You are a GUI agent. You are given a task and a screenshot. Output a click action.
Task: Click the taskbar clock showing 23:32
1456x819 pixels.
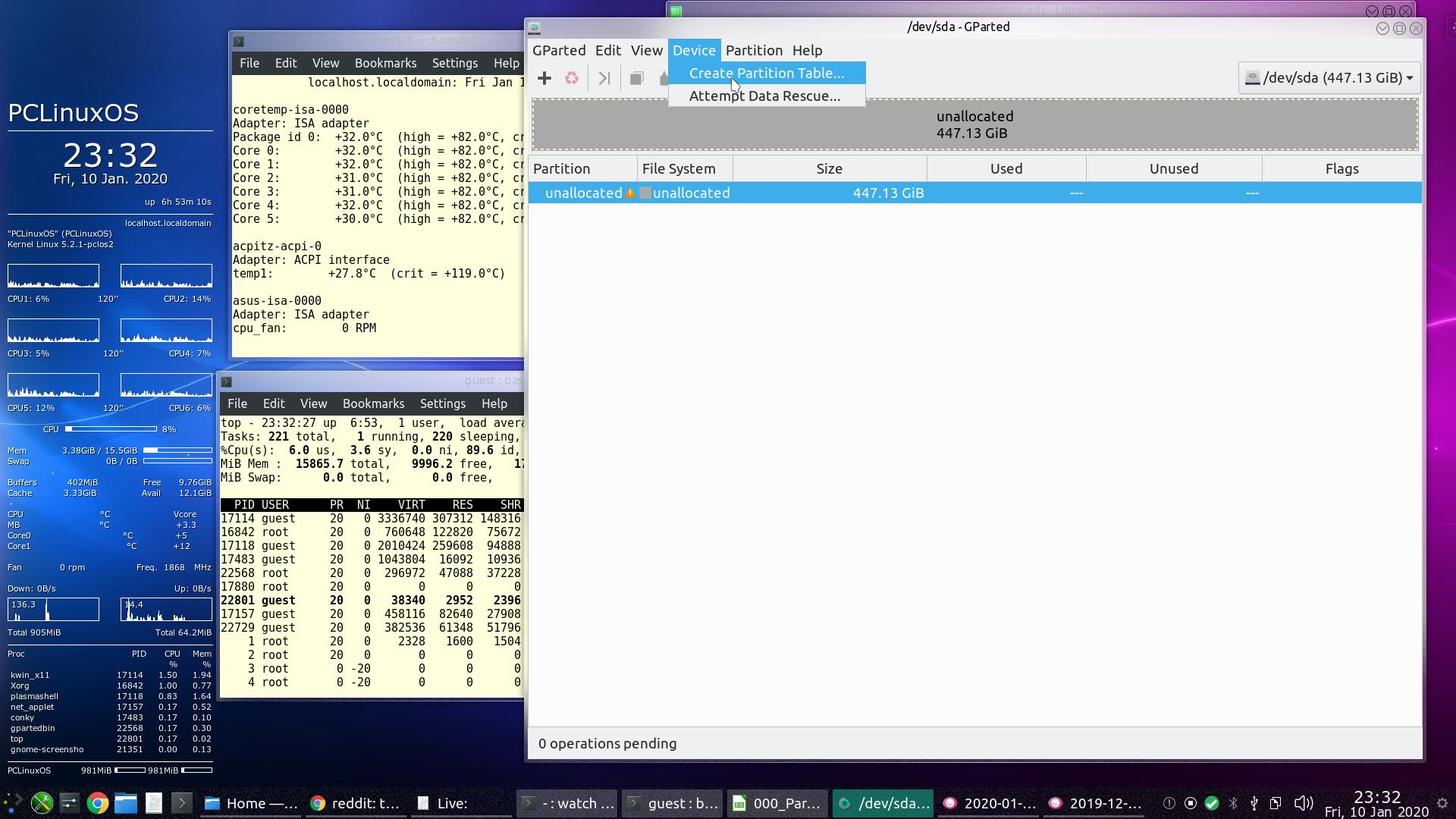click(x=1376, y=804)
